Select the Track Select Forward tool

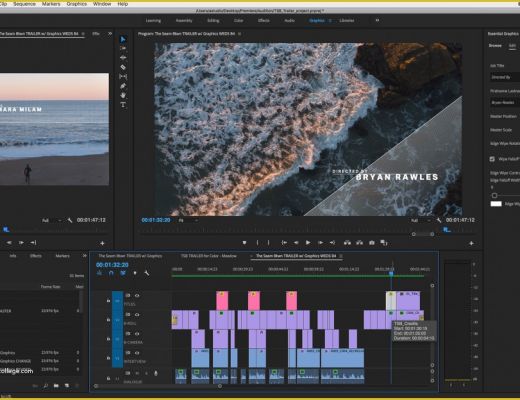[123, 48]
